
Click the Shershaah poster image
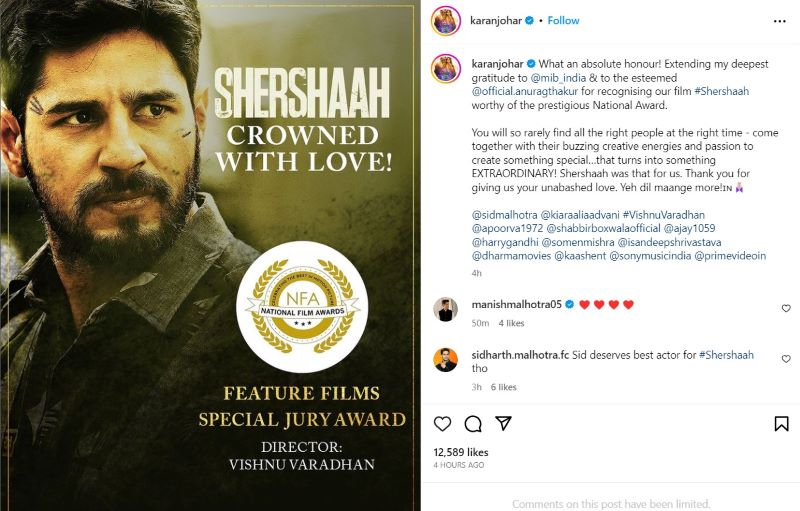pyautogui.click(x=210, y=256)
